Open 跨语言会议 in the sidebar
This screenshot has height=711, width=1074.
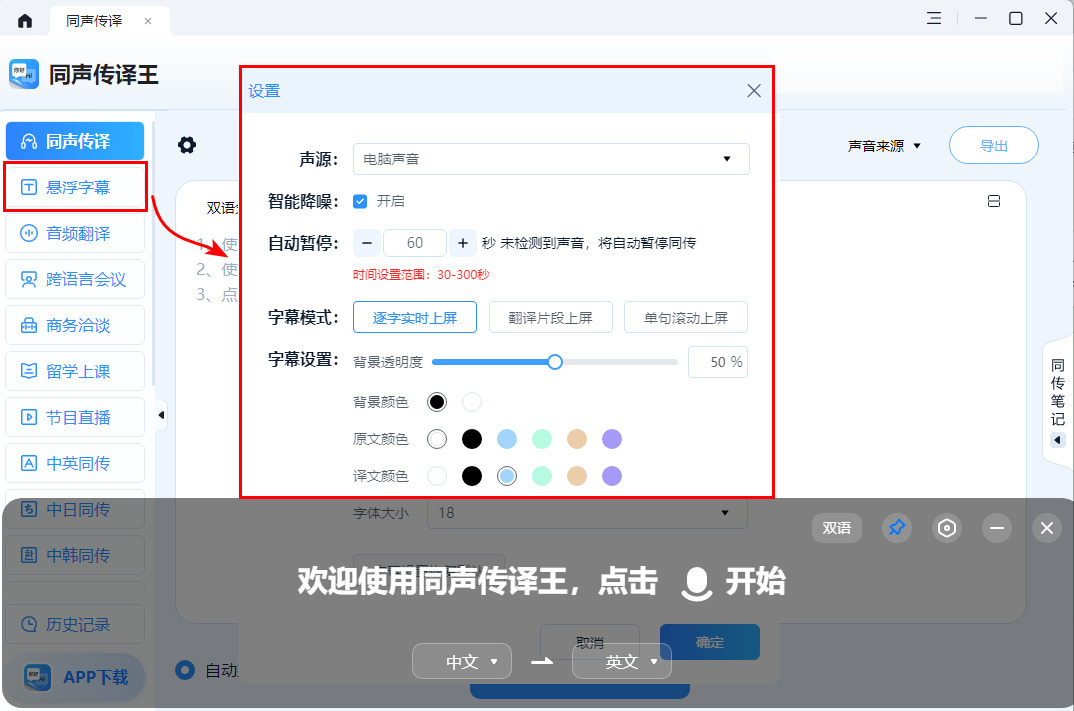(x=75, y=279)
